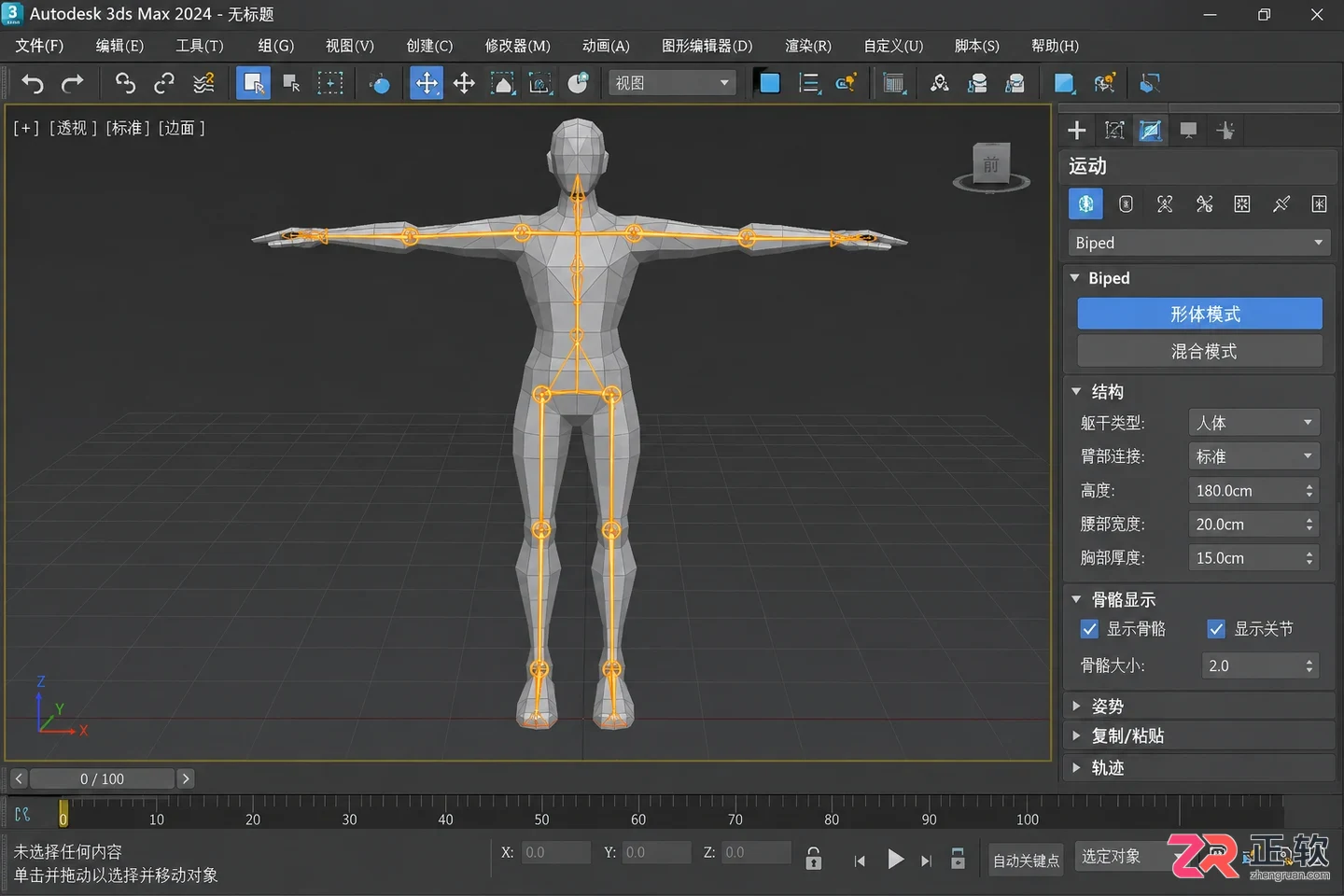
Task: Click the play animation button
Action: coord(895,859)
